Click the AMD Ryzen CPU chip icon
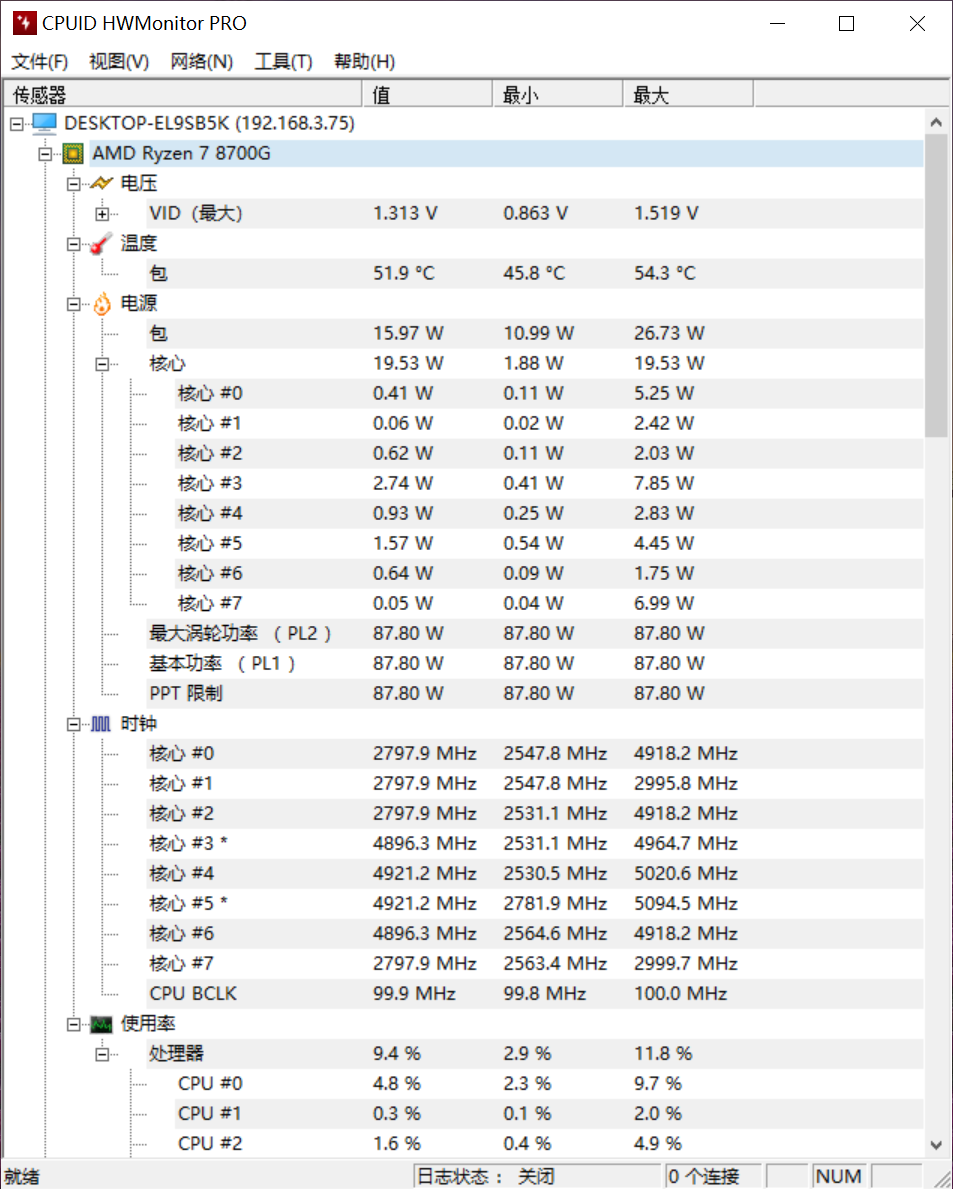The image size is (953, 1189). pos(73,154)
